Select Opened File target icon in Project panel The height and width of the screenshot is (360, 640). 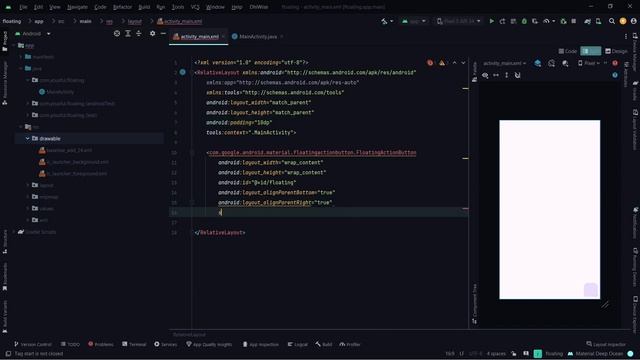point(117,33)
